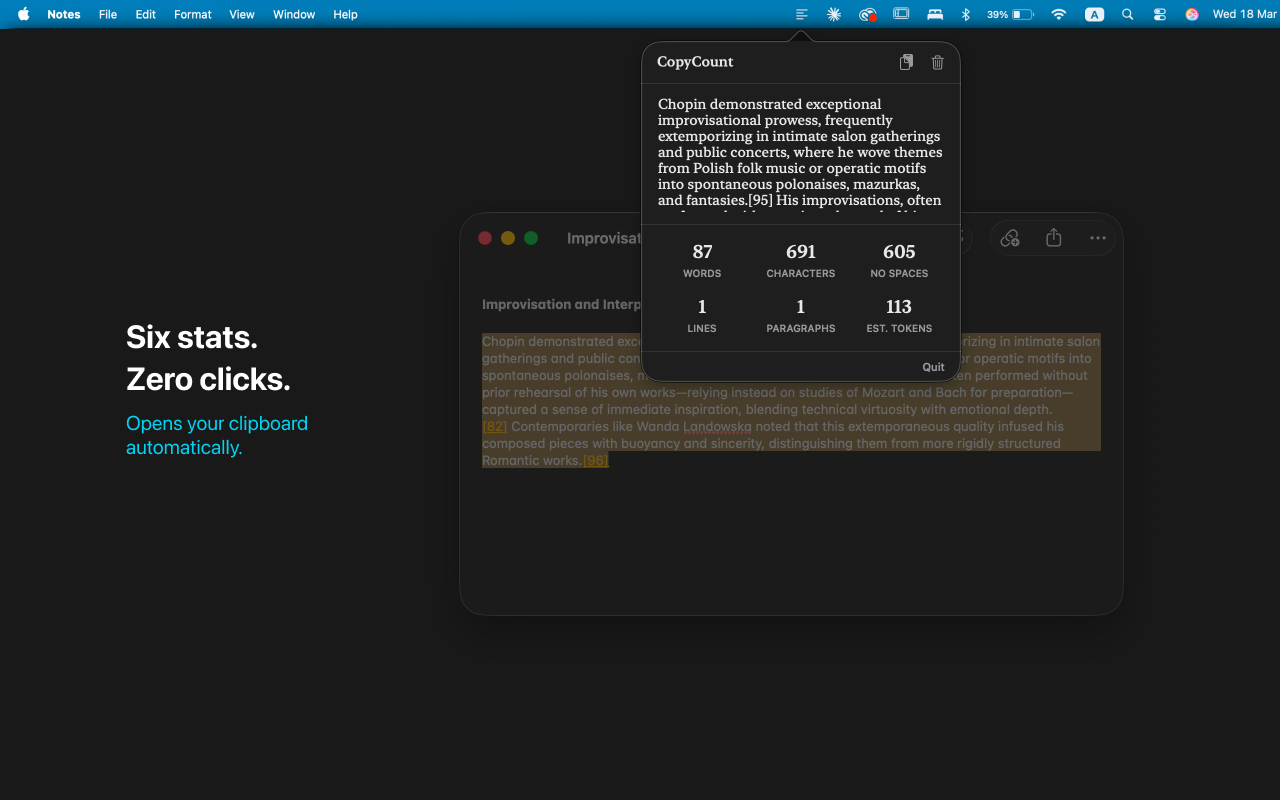Quit CopyCount from the popover
The image size is (1280, 800).
pyautogui.click(x=933, y=367)
